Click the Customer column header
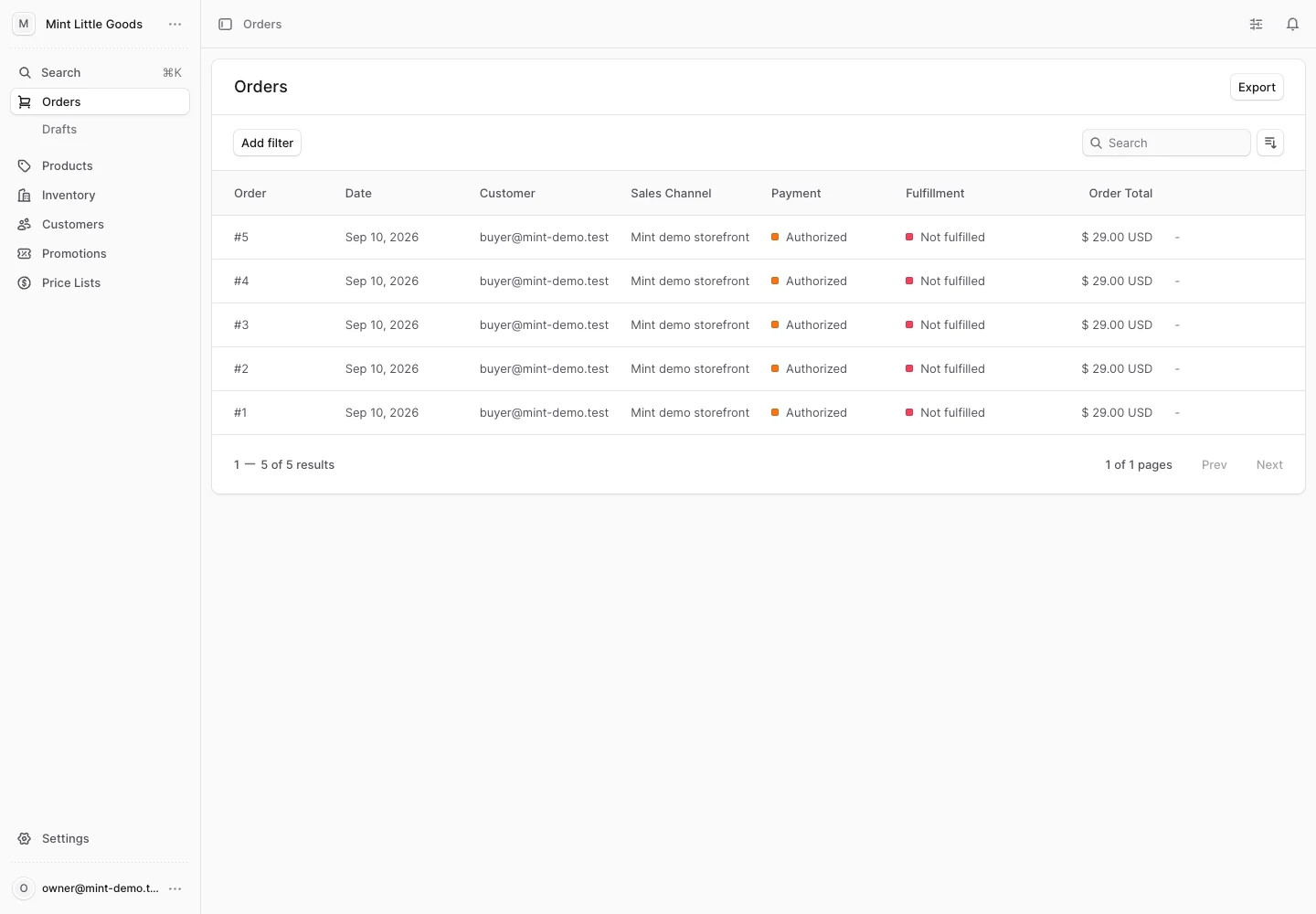The height and width of the screenshot is (914, 1316). [x=507, y=193]
